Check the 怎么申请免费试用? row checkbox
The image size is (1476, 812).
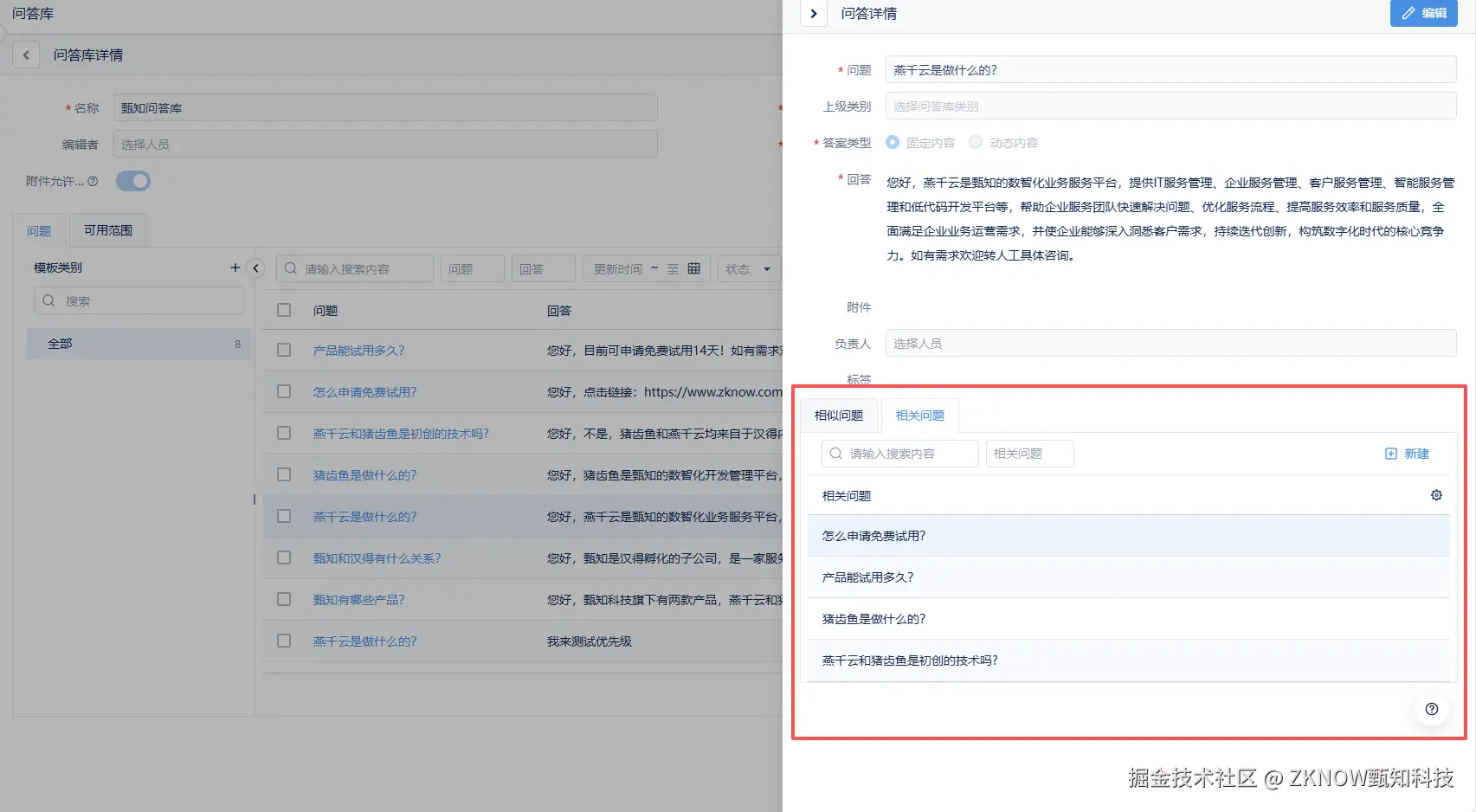[x=284, y=391]
